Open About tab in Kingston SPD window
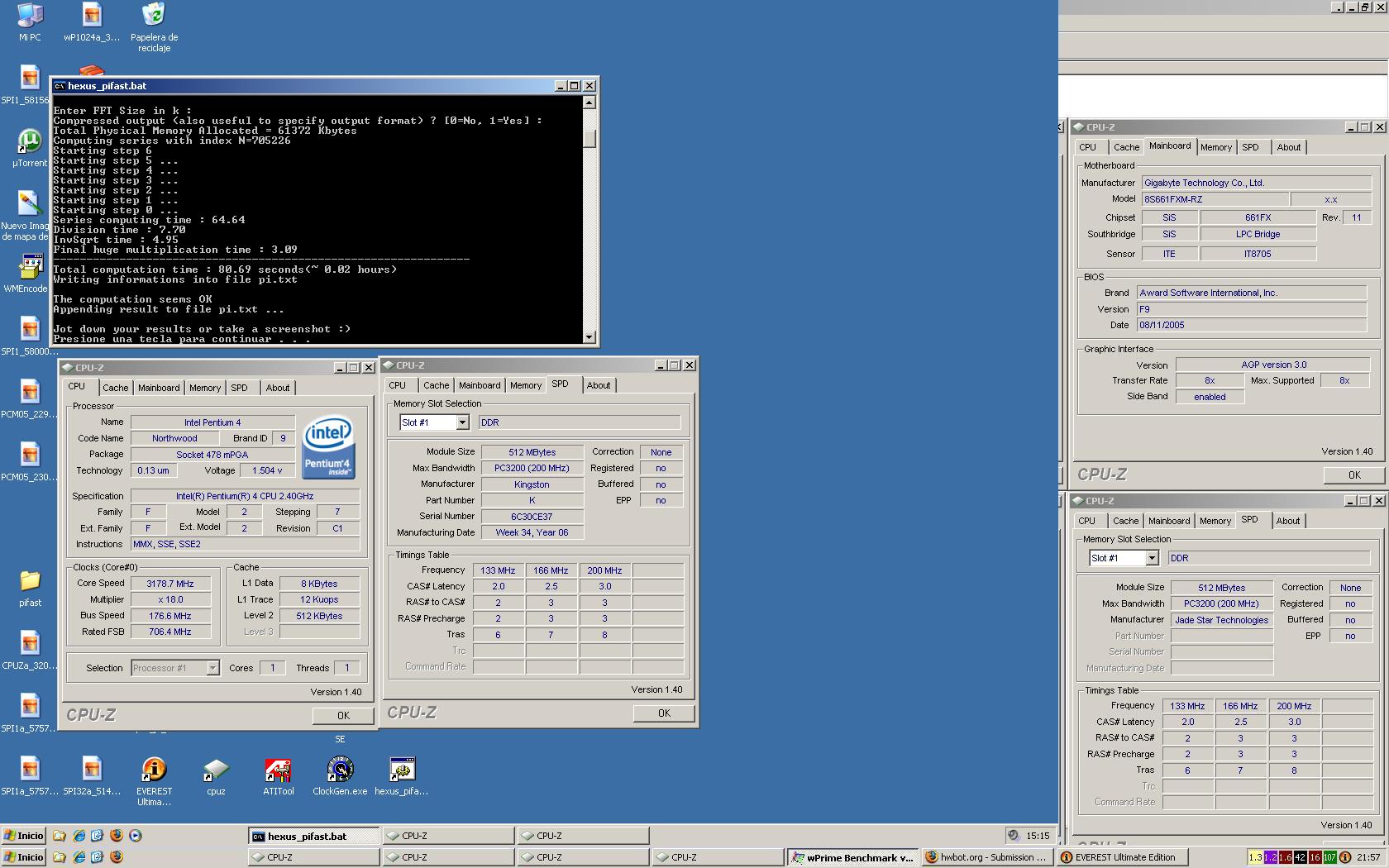1389x868 pixels. pos(599,385)
